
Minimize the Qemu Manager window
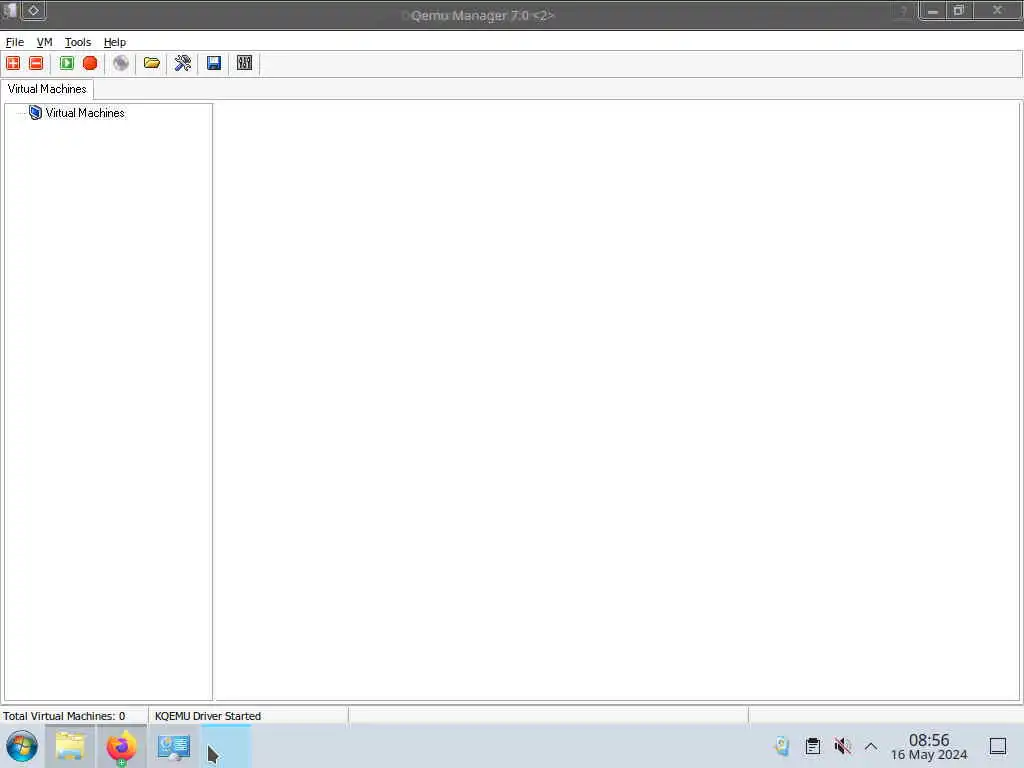click(x=933, y=10)
